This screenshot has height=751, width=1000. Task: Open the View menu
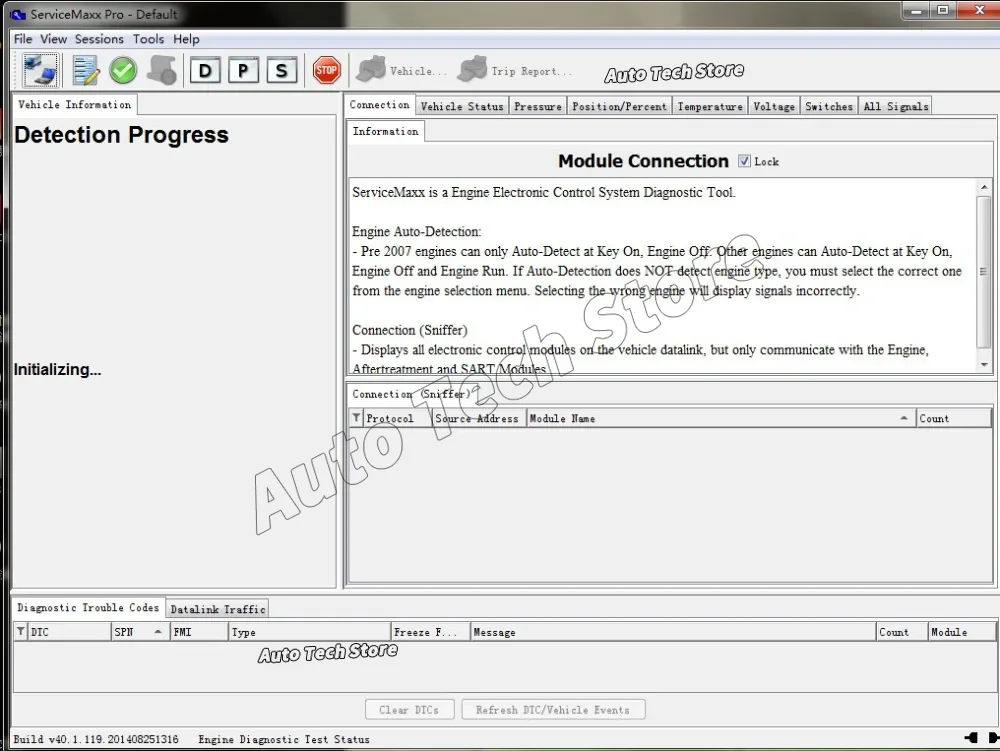(54, 39)
